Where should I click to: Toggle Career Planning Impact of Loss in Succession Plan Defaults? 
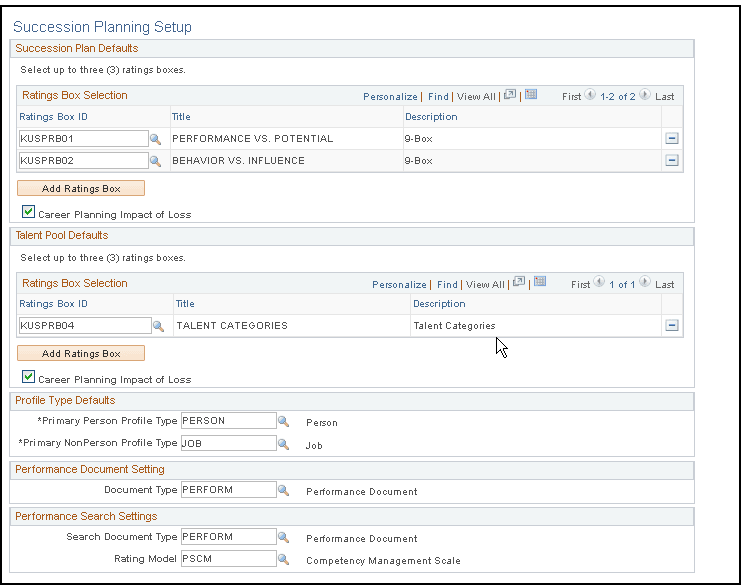29,212
